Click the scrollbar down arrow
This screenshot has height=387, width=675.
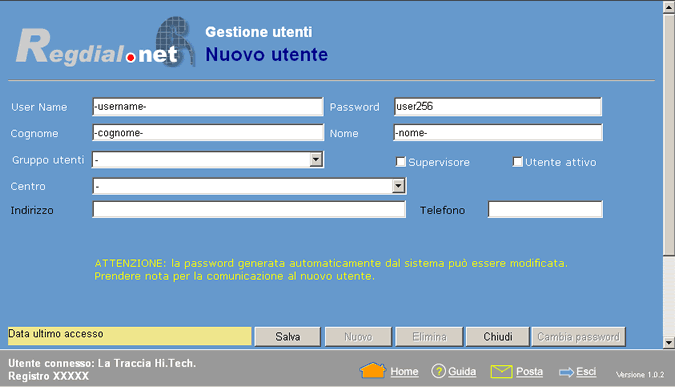(669, 343)
